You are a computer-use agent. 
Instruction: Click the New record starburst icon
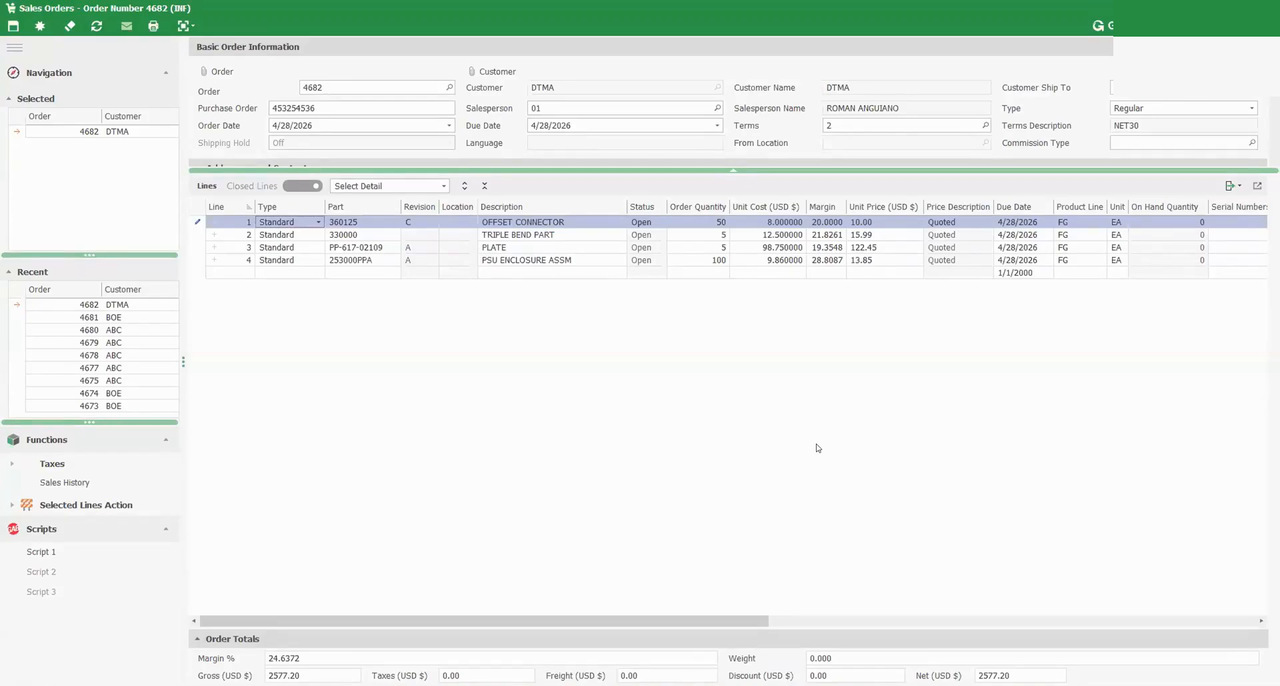click(40, 26)
